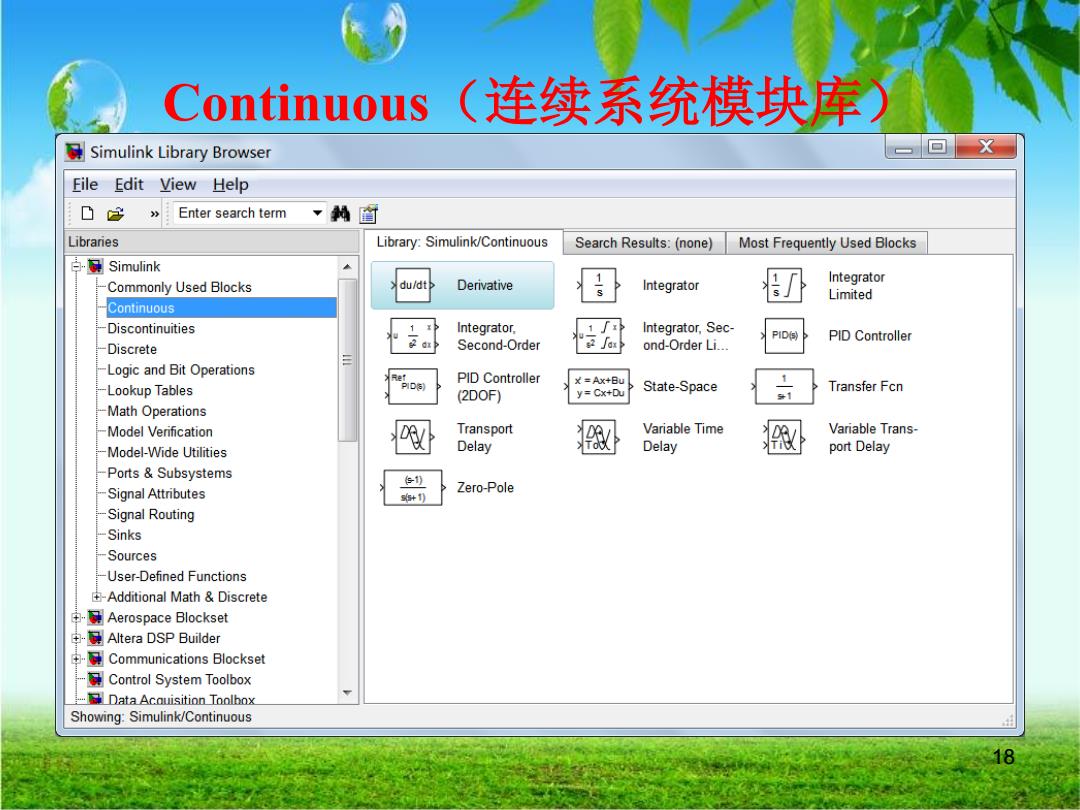Click the binoculars search icon

[340, 214]
